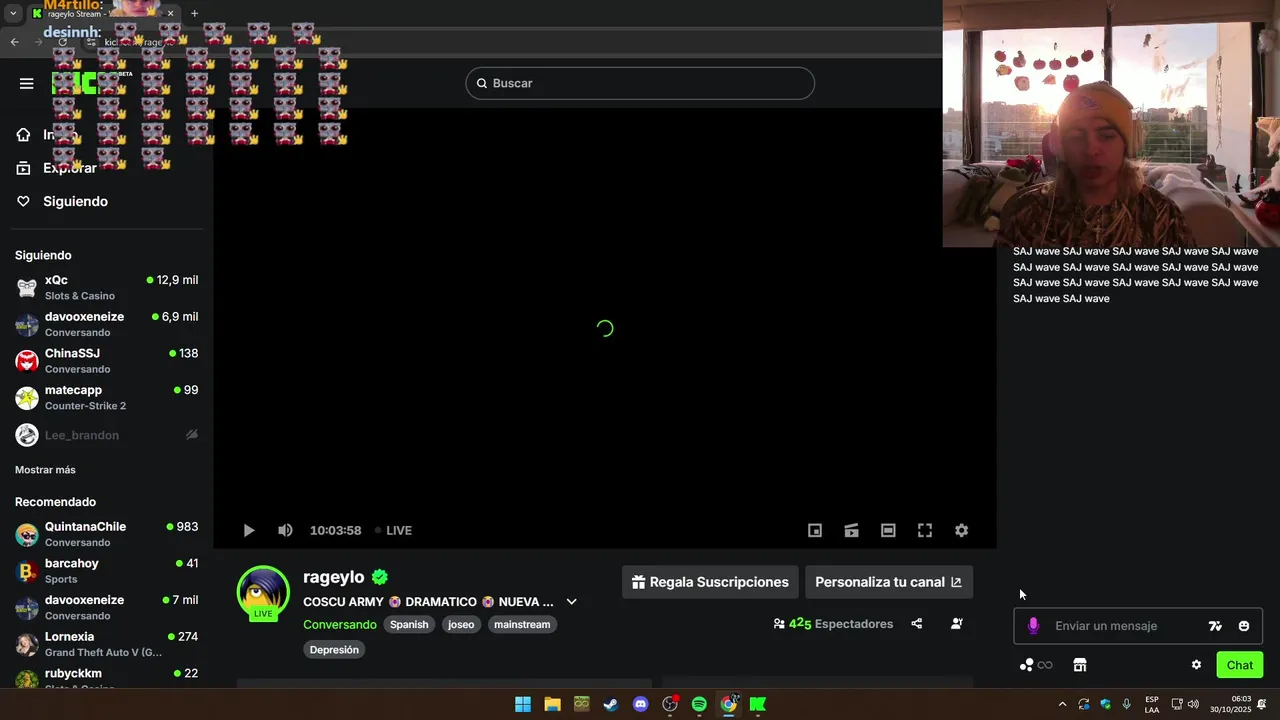Viewport: 1280px width, 720px height.
Task: Open barcahoy Sports channel
Action: click(x=106, y=571)
